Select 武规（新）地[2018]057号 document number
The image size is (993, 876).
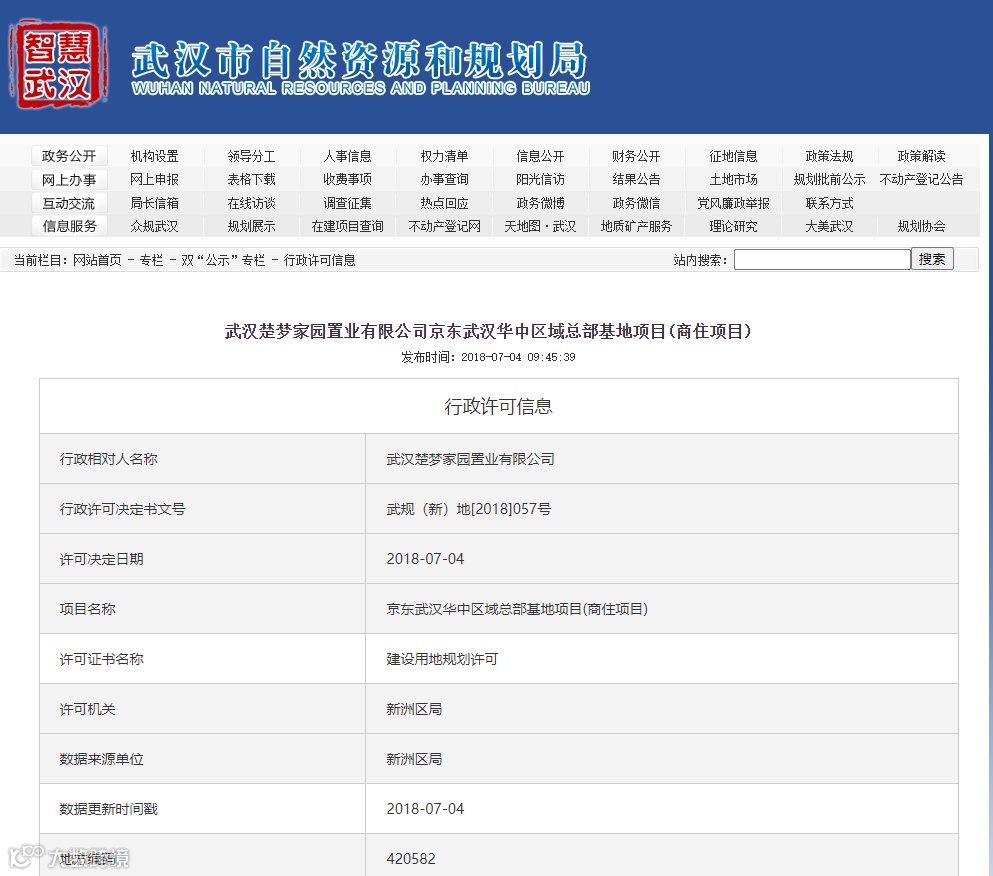469,509
